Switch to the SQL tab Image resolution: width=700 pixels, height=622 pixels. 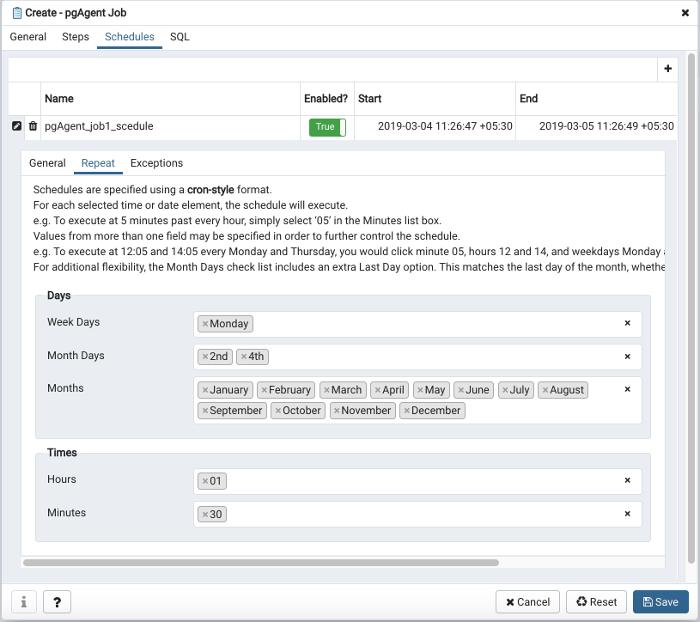click(179, 37)
